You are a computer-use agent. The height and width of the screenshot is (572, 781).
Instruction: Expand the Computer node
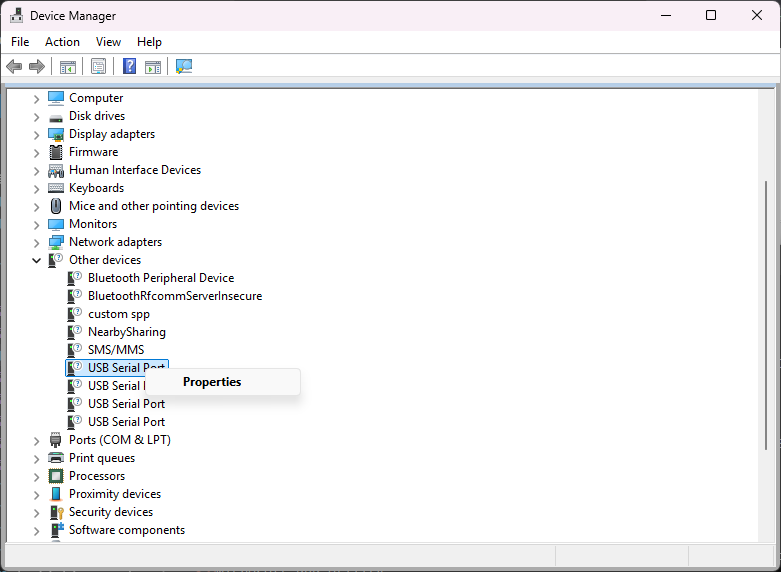36,99
